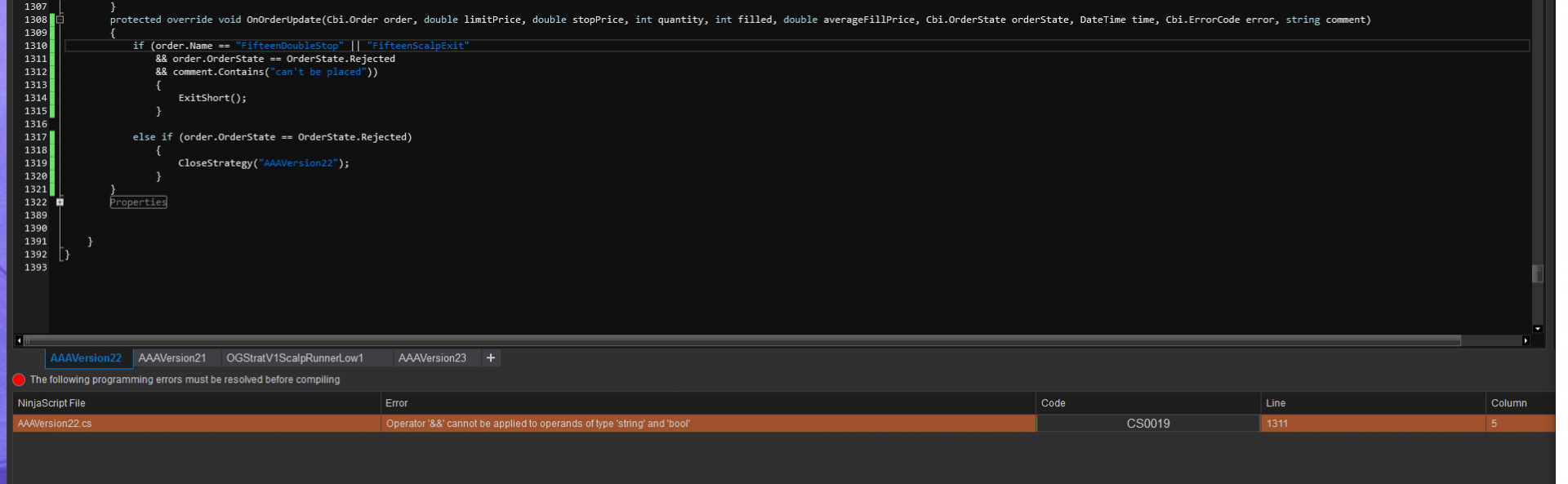Expand the Properties region at line 1322
This screenshot has width=1568, height=484.
[60, 202]
